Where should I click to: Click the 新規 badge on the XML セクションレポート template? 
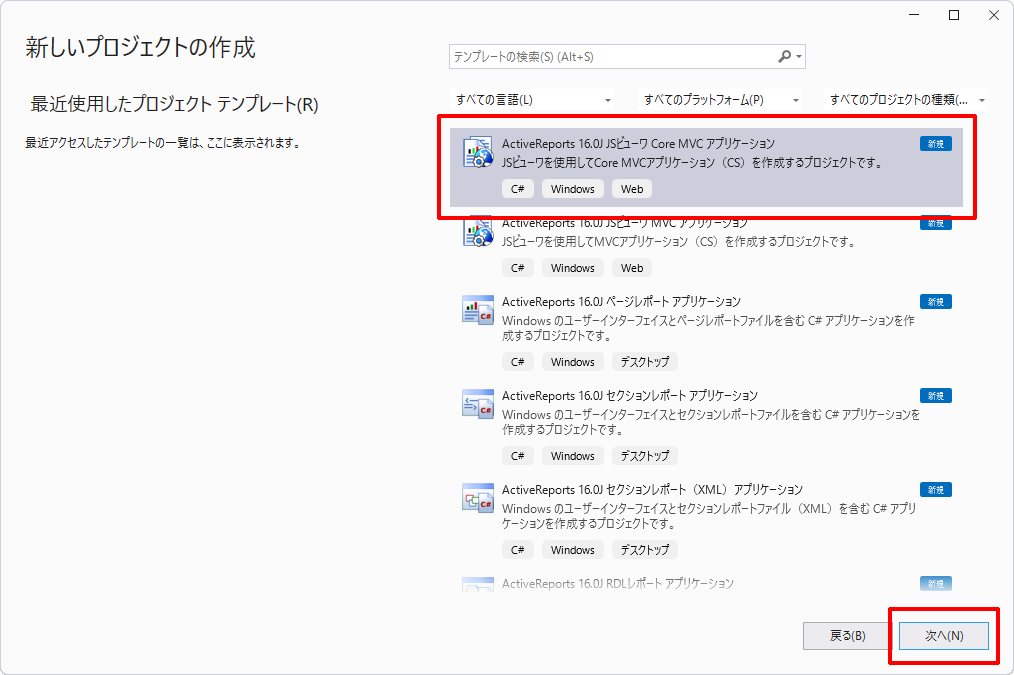pos(936,489)
